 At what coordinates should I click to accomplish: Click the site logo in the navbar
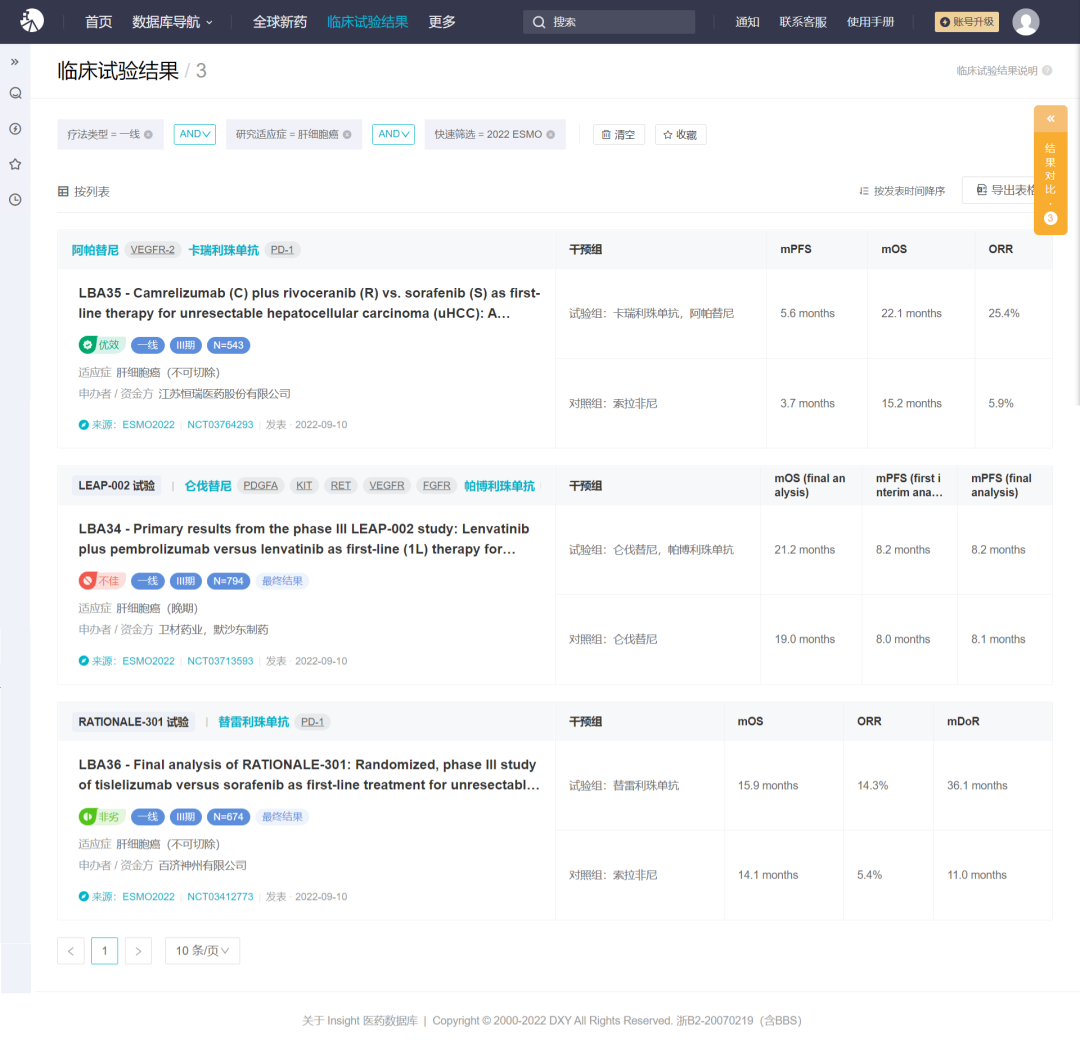32,21
